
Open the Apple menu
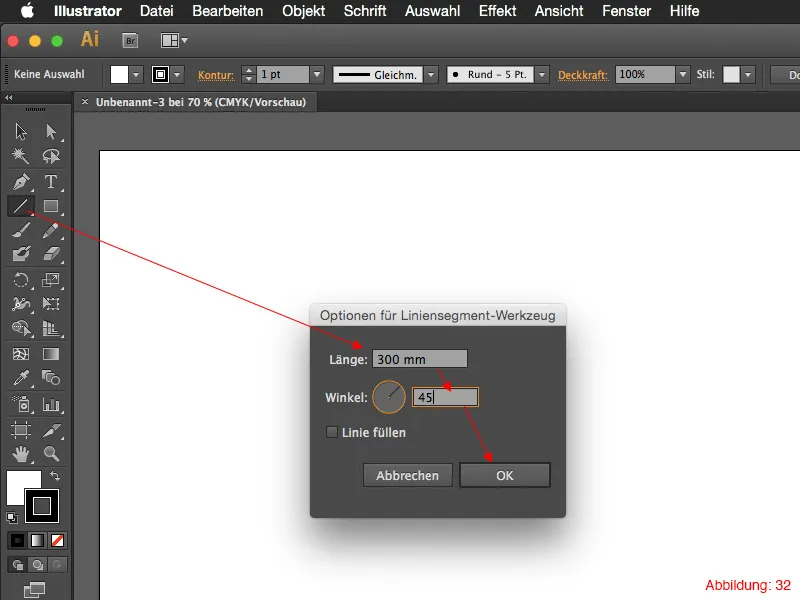pyautogui.click(x=28, y=11)
